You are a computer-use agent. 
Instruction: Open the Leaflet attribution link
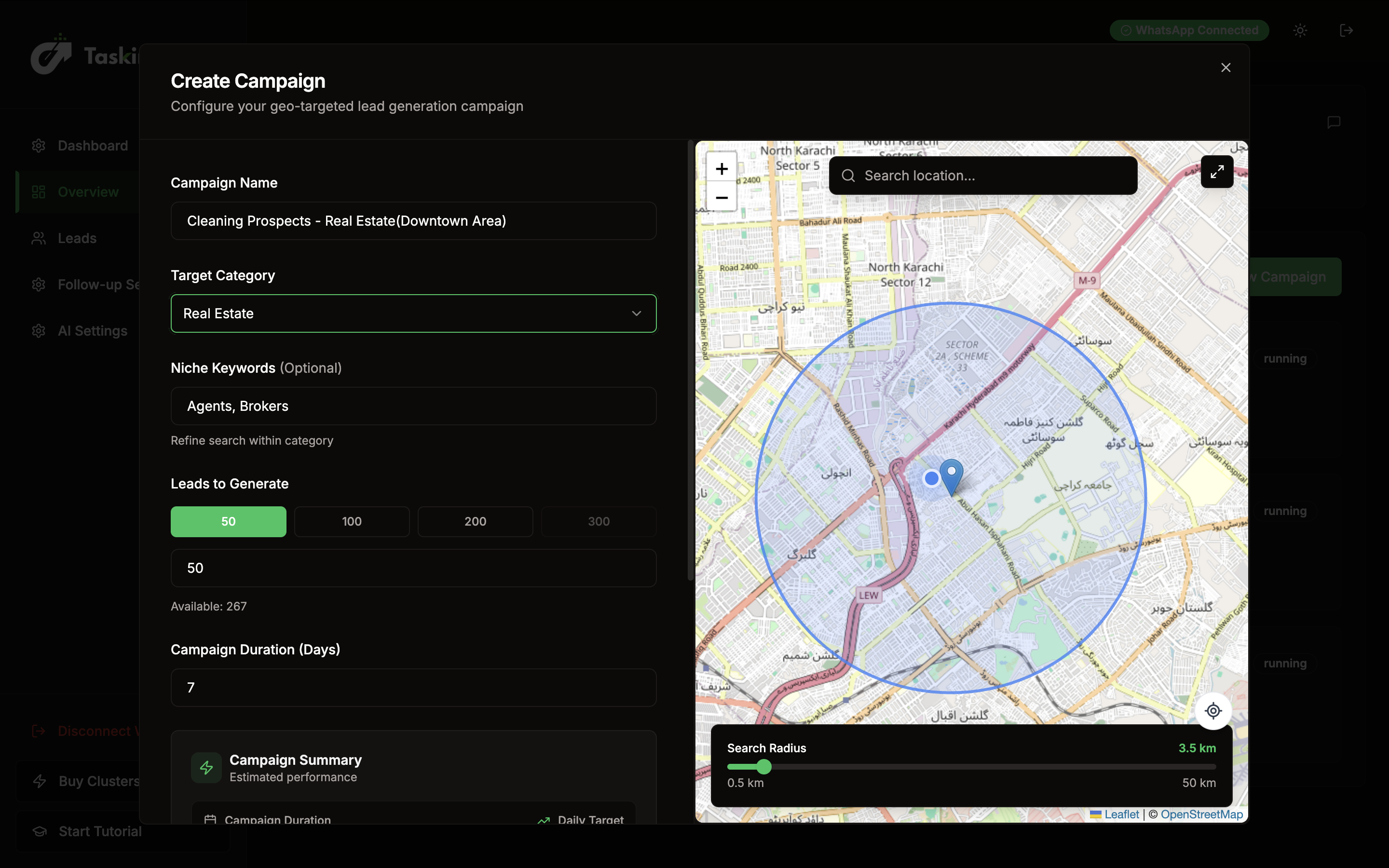point(1121,814)
